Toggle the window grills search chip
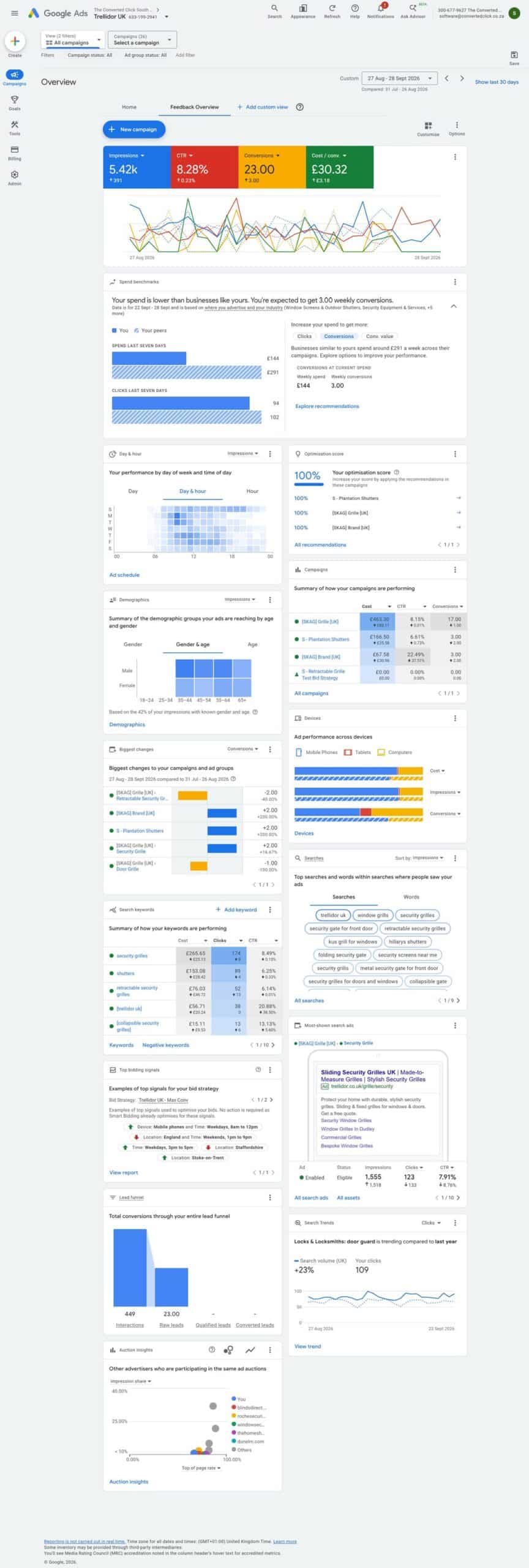 tap(373, 915)
